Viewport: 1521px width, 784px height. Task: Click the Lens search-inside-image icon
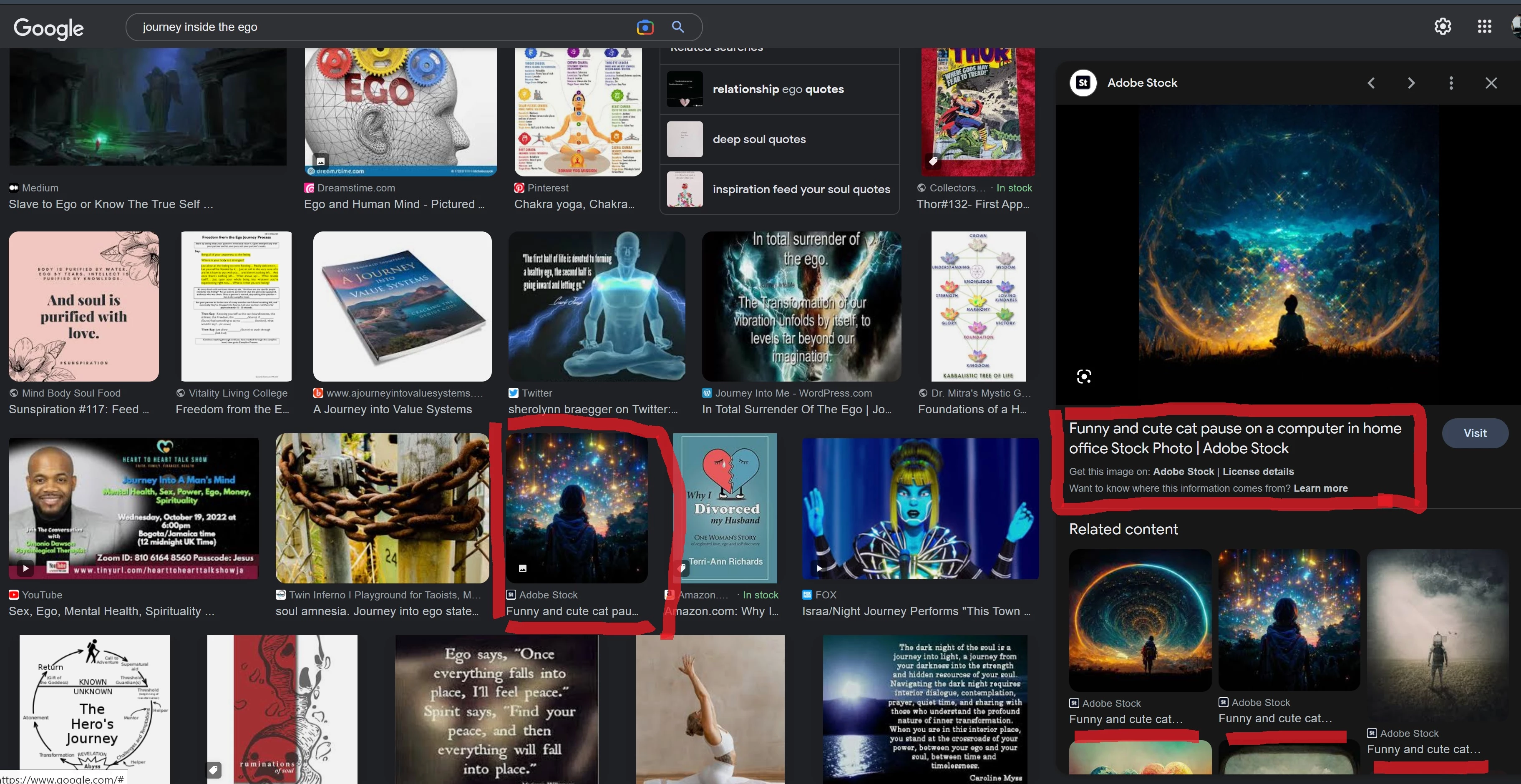(x=1083, y=377)
